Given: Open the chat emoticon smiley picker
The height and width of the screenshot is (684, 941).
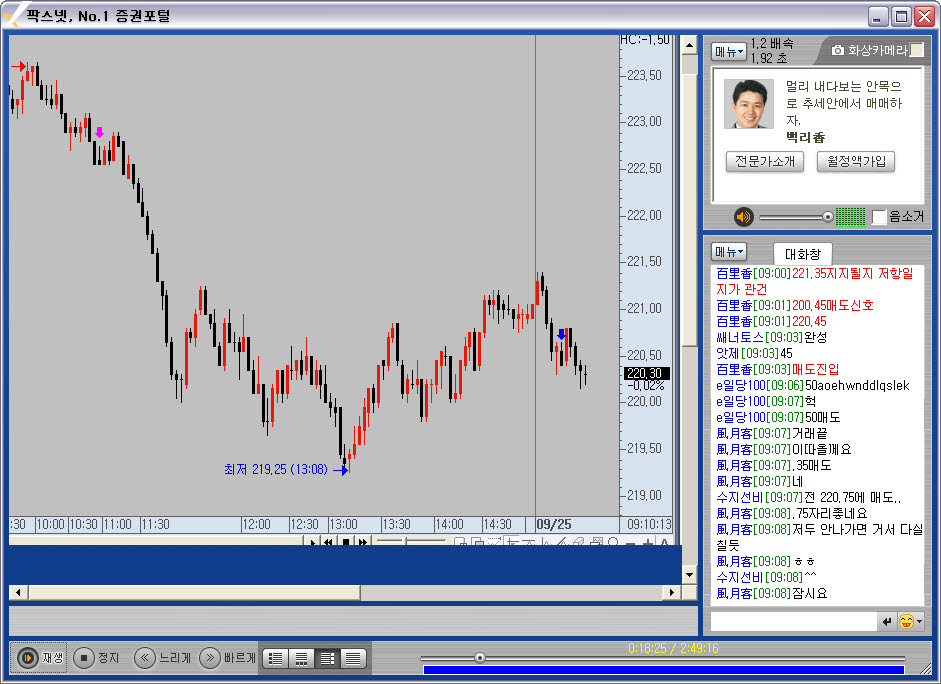Looking at the screenshot, I should click(x=908, y=622).
